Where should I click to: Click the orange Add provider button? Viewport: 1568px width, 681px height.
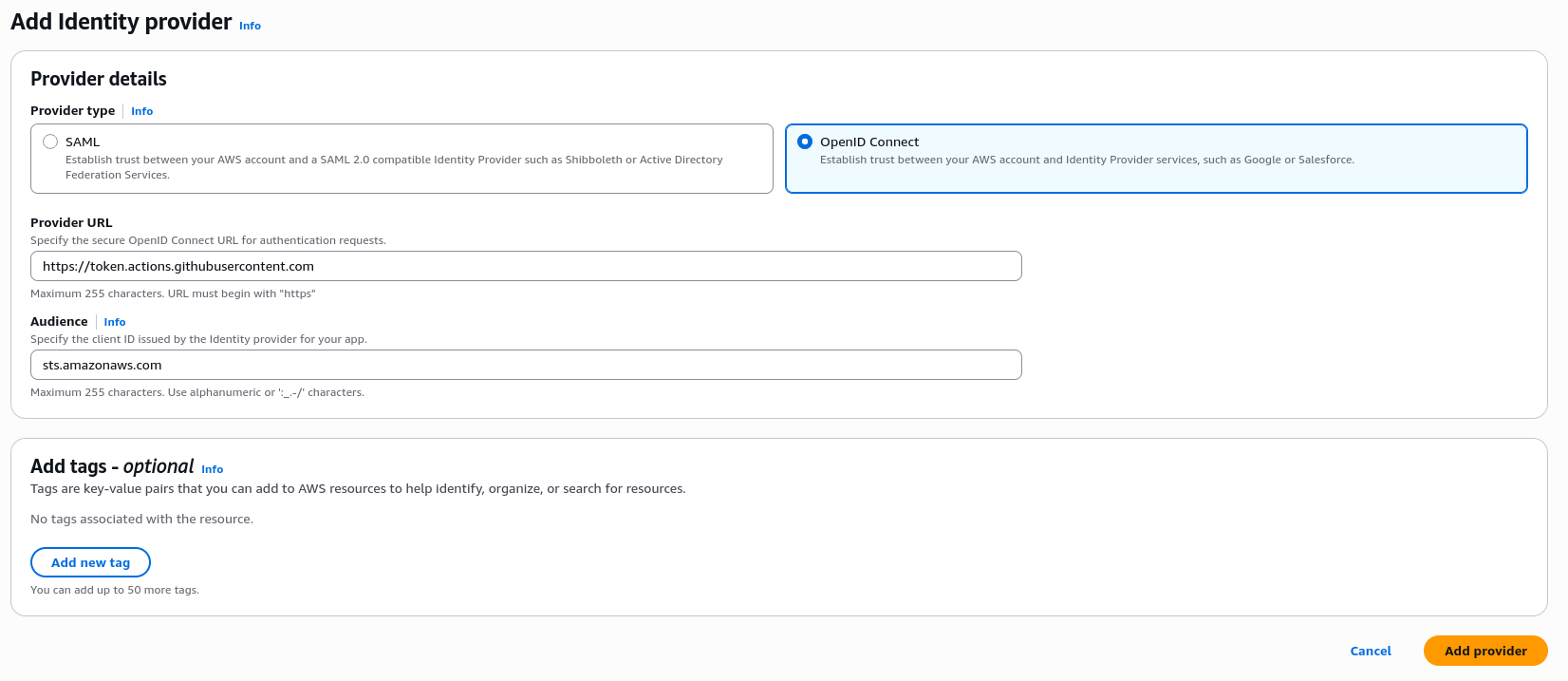pos(1484,651)
